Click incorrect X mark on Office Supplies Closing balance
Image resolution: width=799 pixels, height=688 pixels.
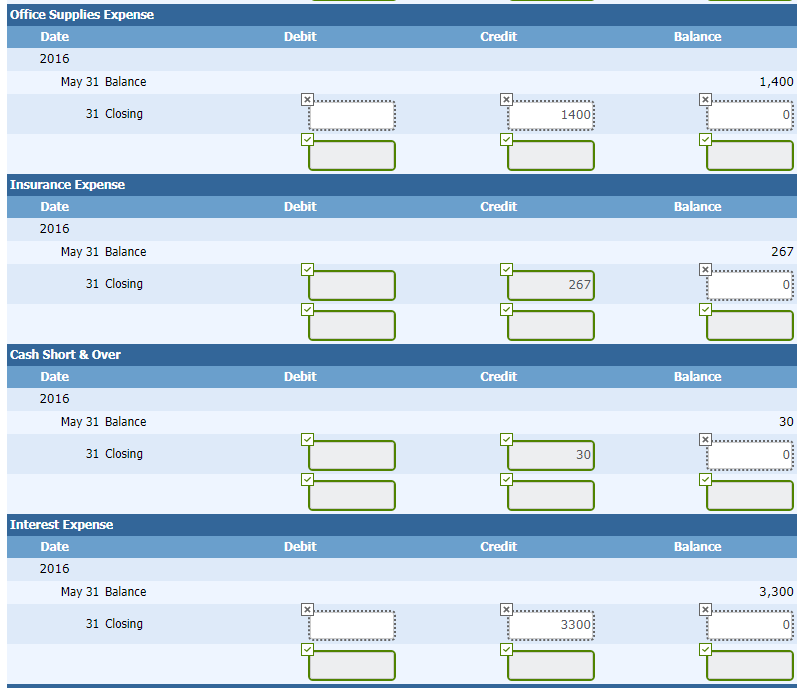pos(705,99)
